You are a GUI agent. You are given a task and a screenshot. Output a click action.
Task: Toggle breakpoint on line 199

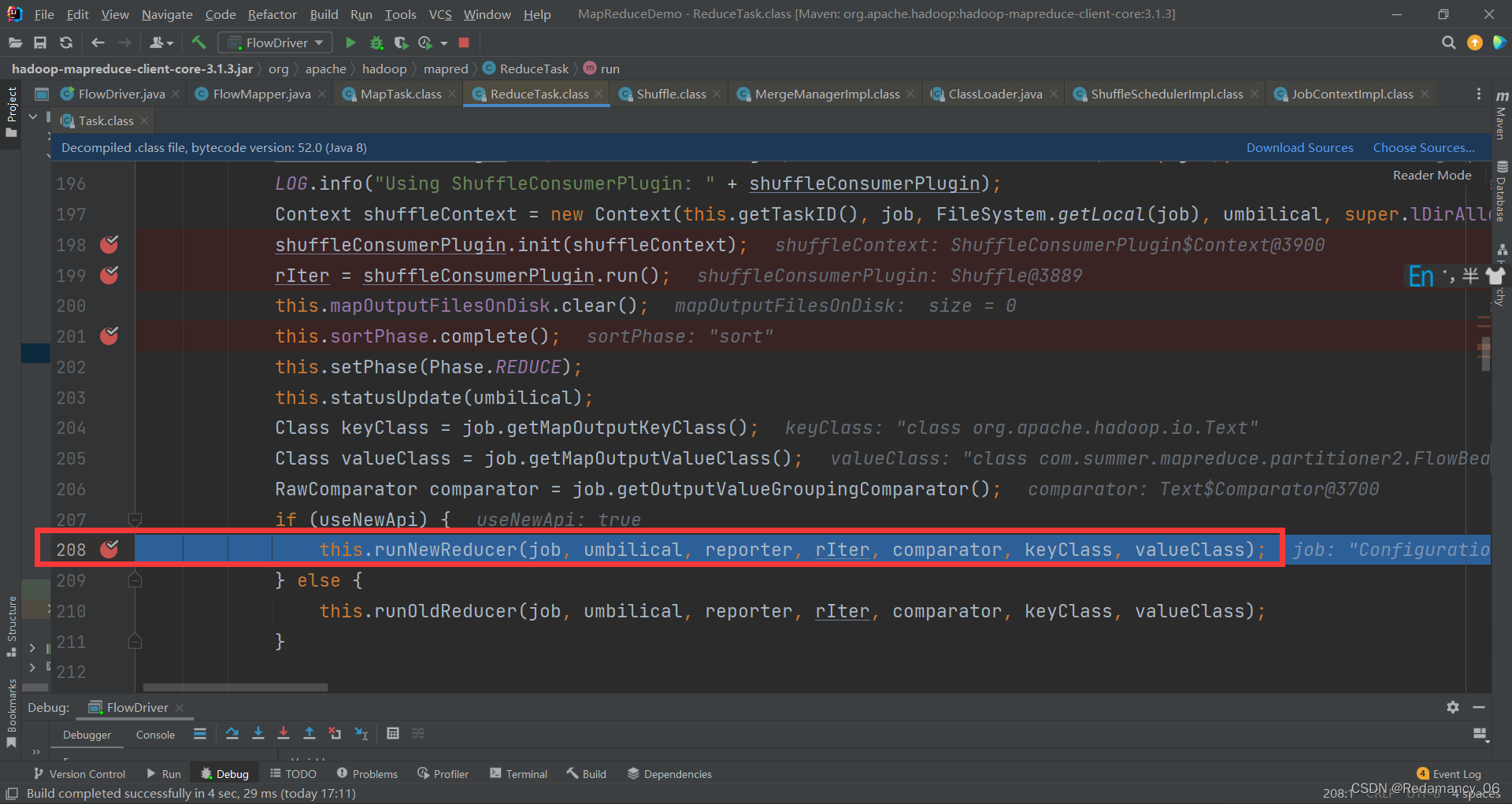(109, 275)
